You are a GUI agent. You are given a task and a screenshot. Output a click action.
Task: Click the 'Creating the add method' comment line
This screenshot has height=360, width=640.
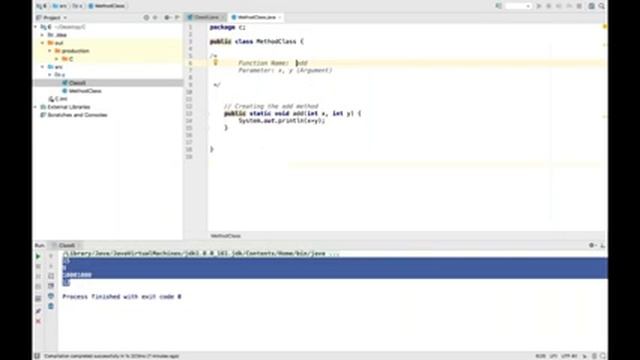pyautogui.click(x=271, y=106)
